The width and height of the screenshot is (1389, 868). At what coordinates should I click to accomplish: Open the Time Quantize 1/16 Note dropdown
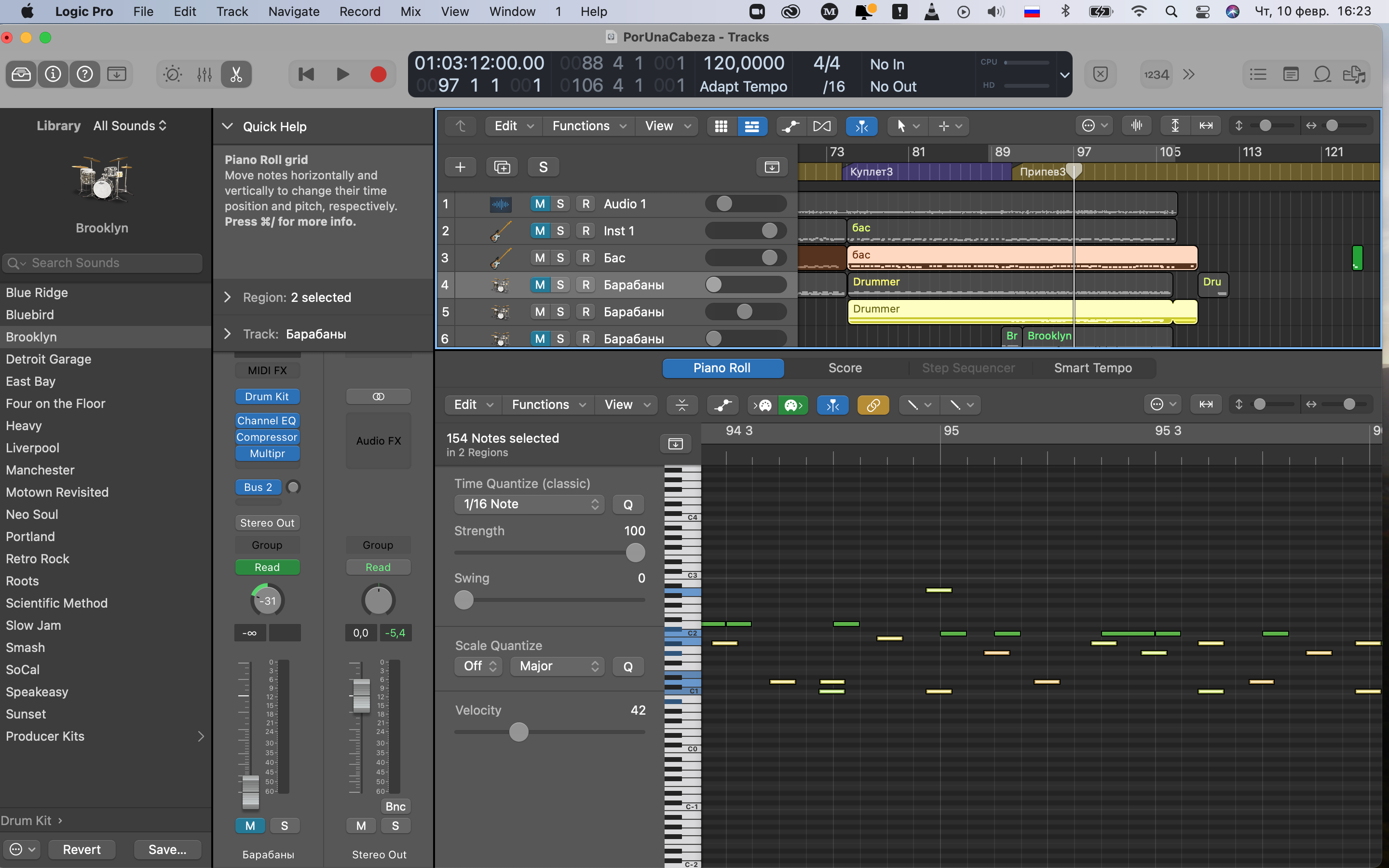[529, 504]
